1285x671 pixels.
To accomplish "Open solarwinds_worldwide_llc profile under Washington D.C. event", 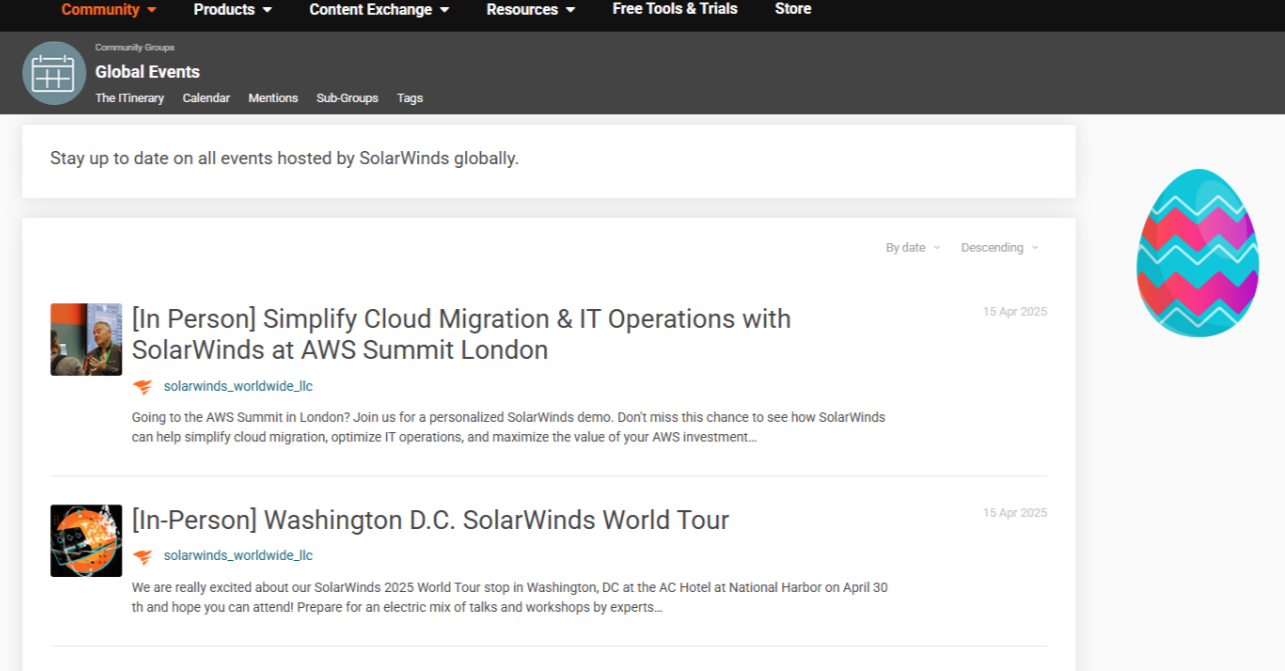I will pos(238,556).
